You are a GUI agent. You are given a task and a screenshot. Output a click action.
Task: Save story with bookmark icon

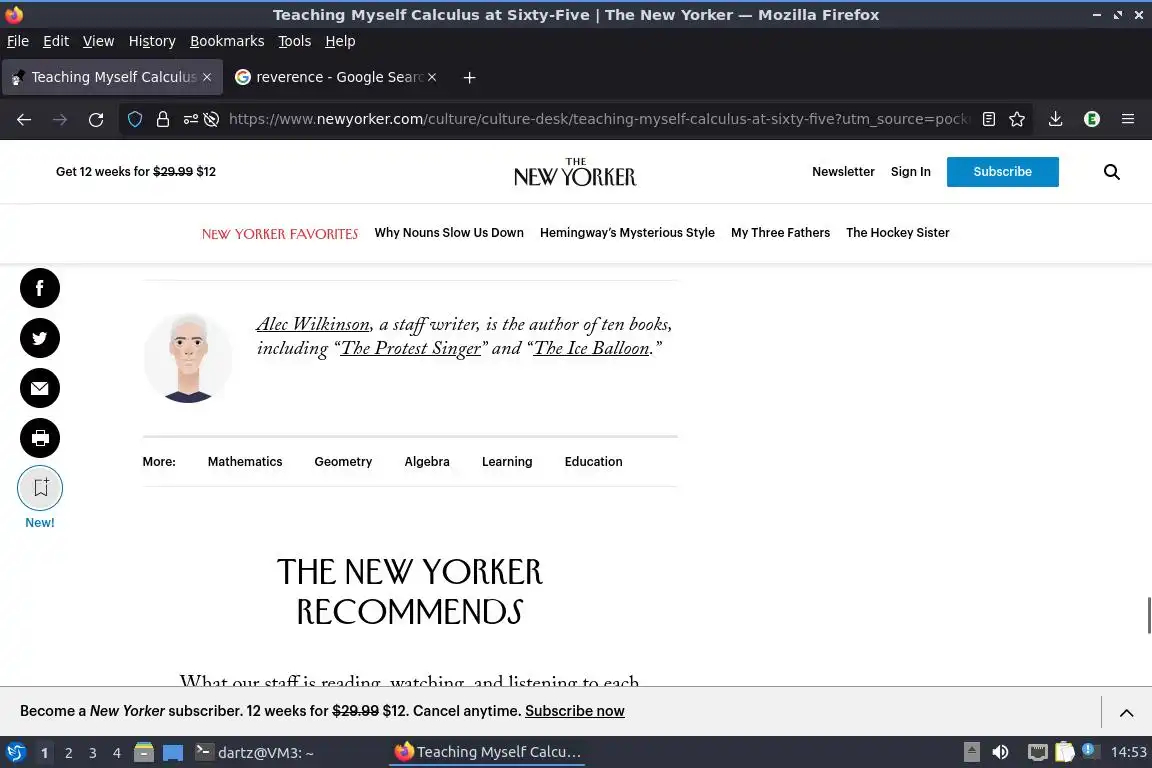(x=40, y=488)
